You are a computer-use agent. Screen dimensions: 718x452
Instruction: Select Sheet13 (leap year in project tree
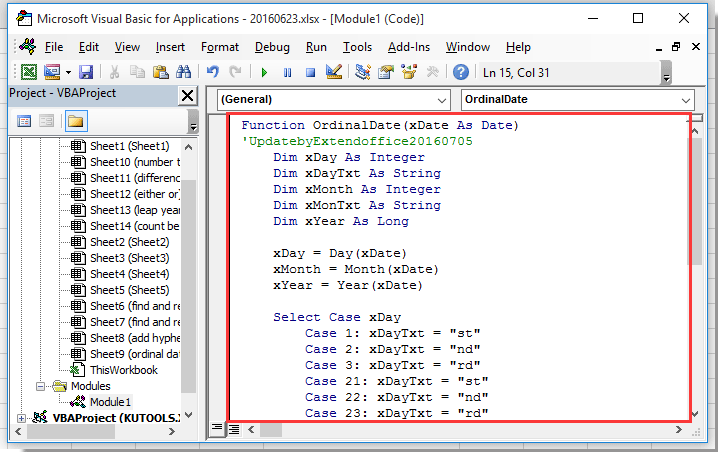coord(135,210)
